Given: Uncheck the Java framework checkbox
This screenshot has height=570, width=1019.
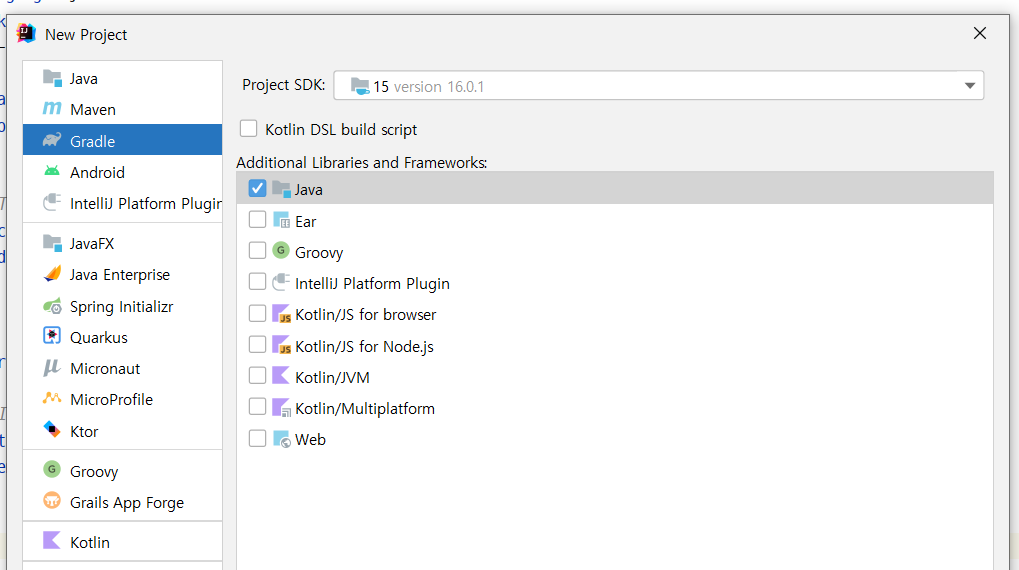Looking at the screenshot, I should click(257, 188).
